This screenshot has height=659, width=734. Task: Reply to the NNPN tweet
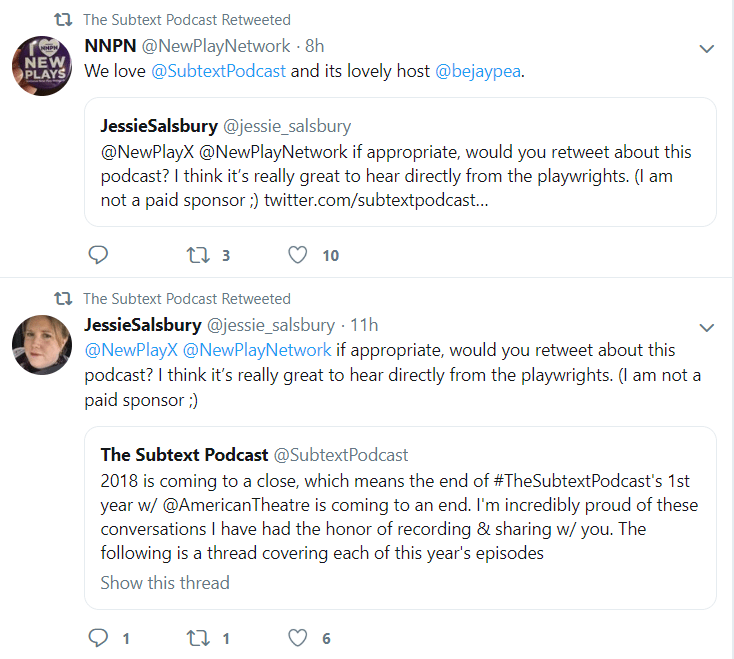point(98,255)
